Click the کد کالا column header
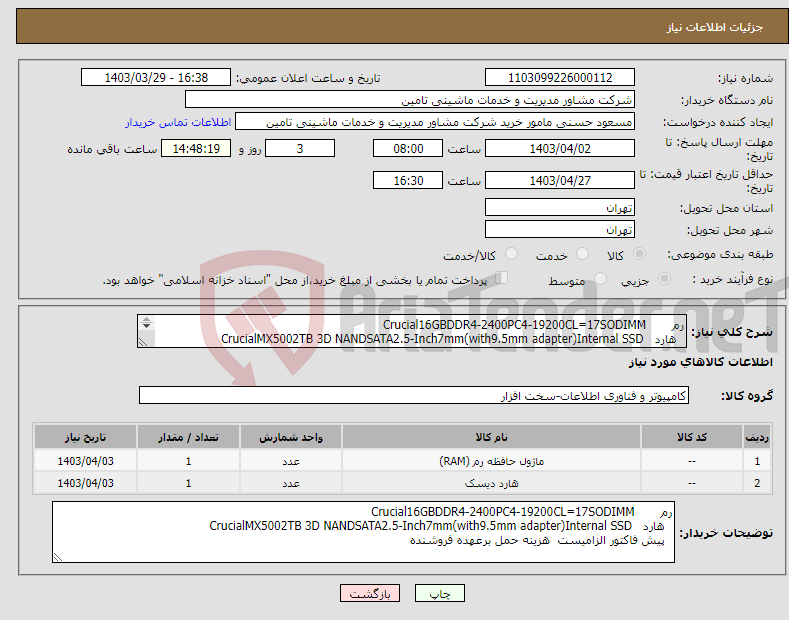The height and width of the screenshot is (620, 789). point(692,437)
